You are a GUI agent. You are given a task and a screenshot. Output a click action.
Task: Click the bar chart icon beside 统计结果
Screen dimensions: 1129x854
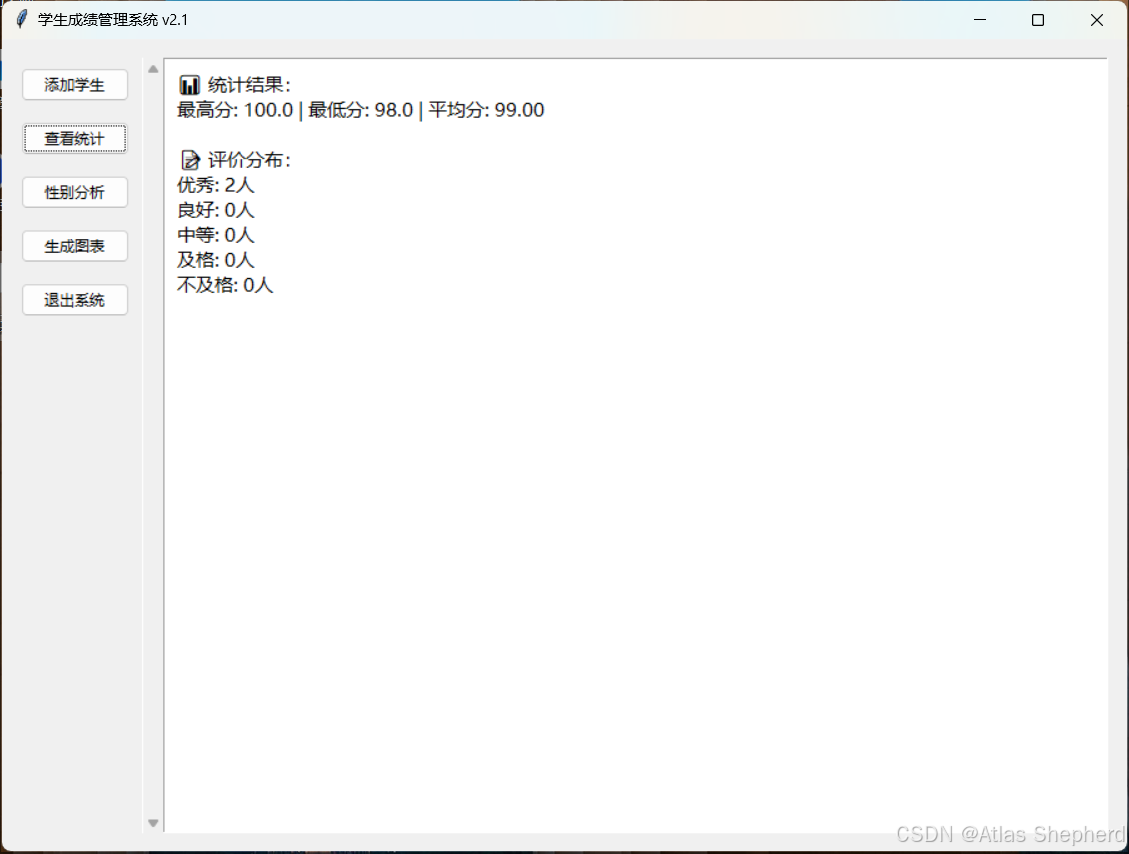(x=189, y=85)
